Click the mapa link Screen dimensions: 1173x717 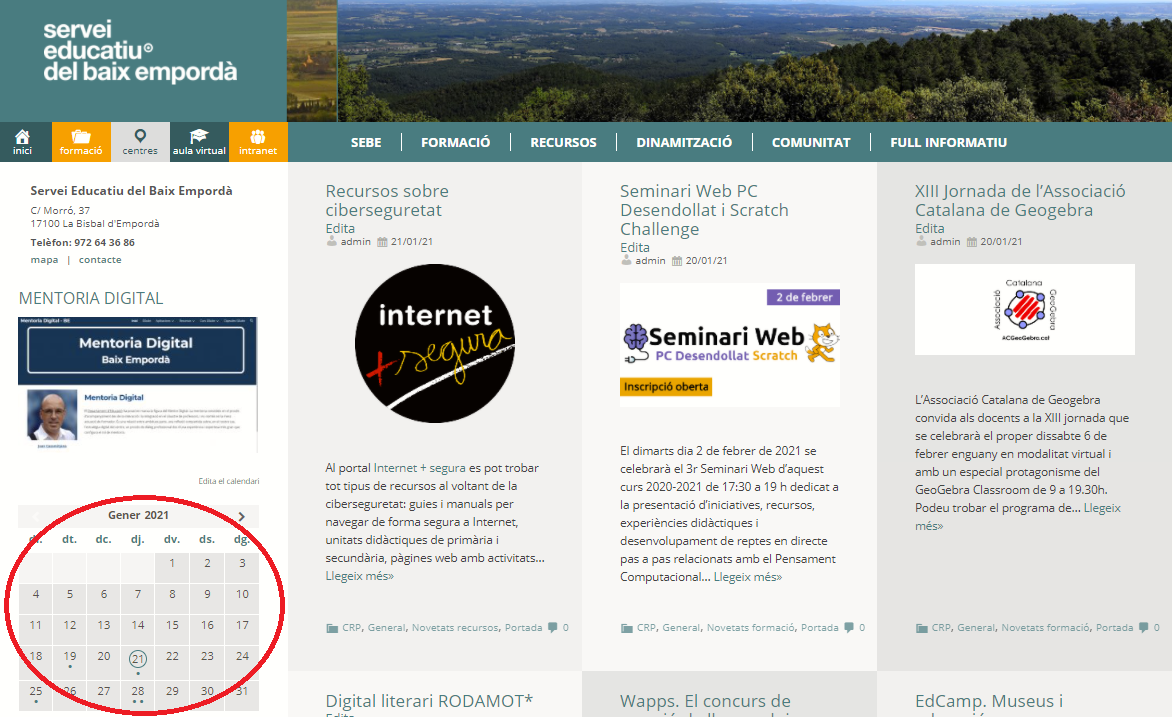pyautogui.click(x=44, y=260)
